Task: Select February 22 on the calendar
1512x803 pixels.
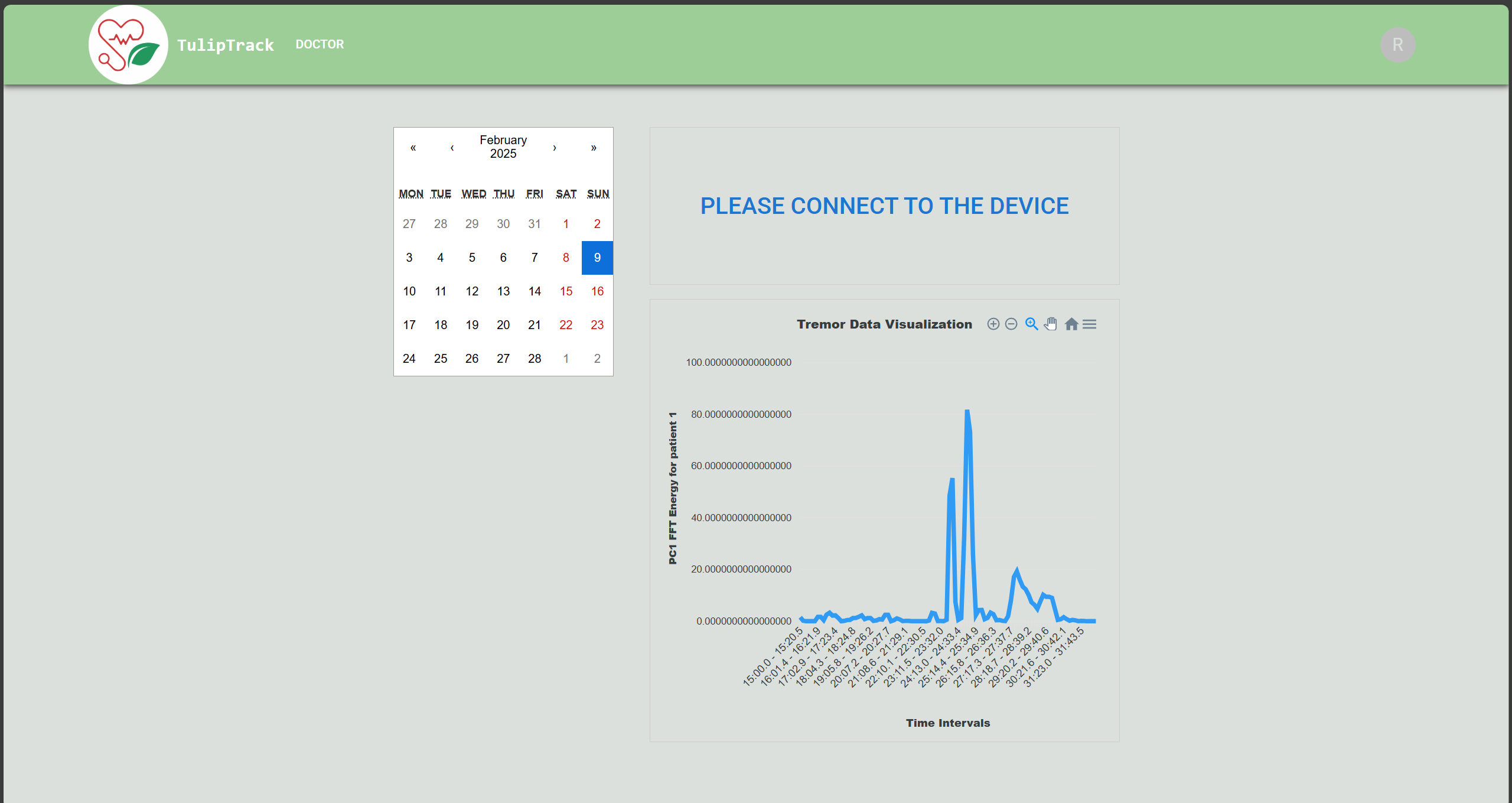Action: pos(566,325)
